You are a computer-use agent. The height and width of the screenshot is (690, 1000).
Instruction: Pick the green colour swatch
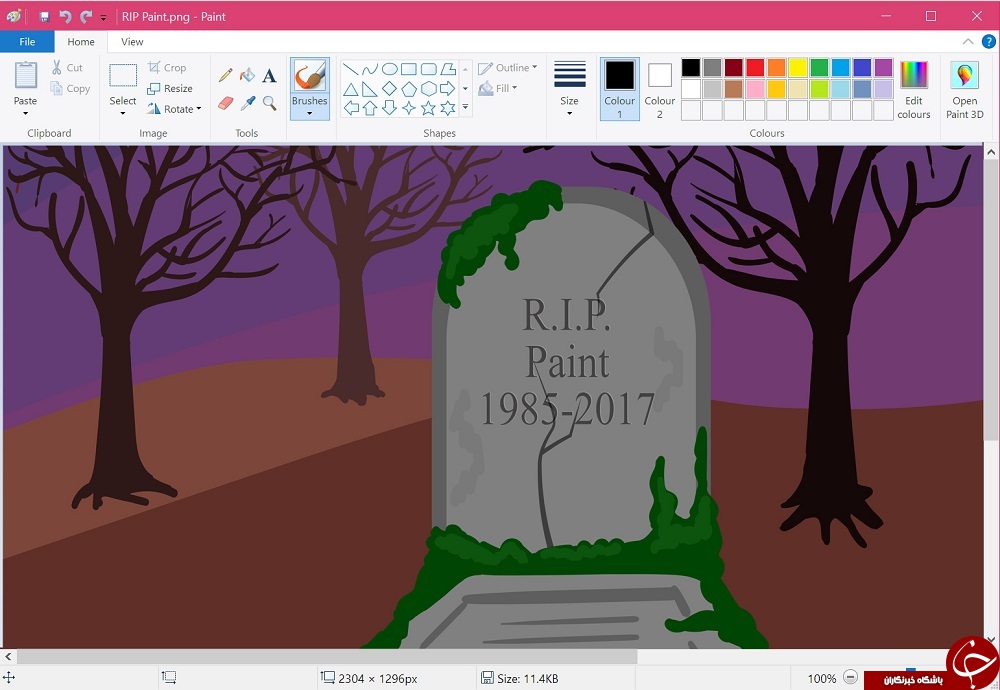(820, 68)
